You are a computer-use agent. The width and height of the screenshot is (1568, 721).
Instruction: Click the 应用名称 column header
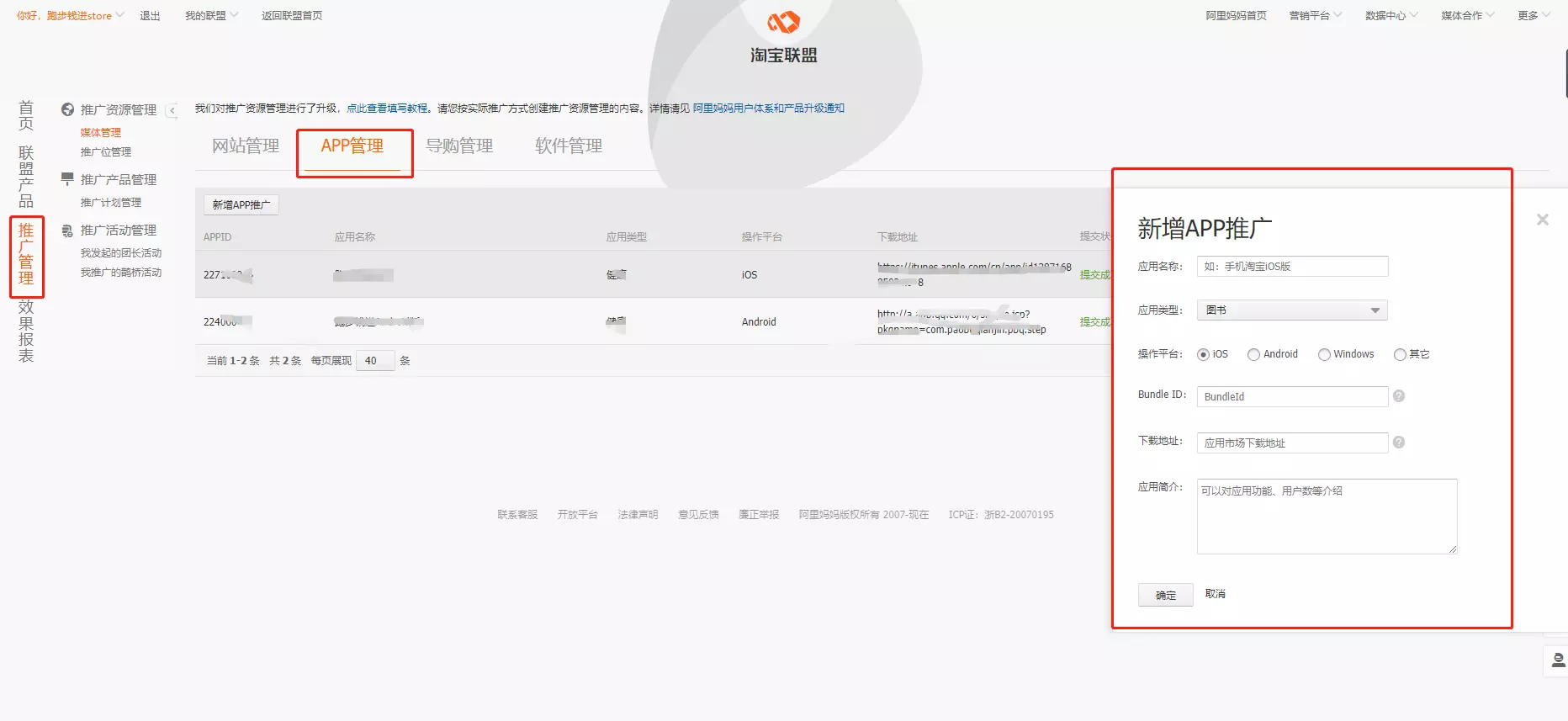[354, 237]
